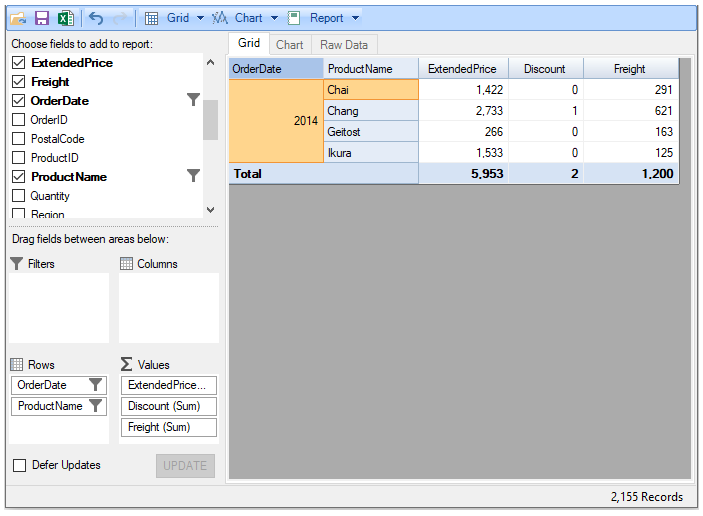Click the Grid table icon in toolbar
Viewport: 703px width, 516px height.
[151, 18]
